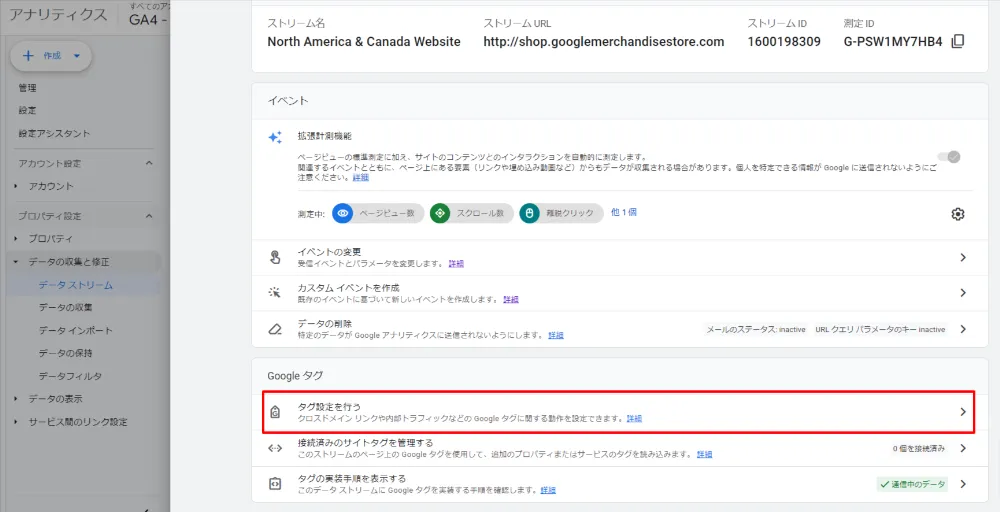The image size is (1000, 512).
Task: Open タグの実装手順を表示する row
Action: [620, 484]
